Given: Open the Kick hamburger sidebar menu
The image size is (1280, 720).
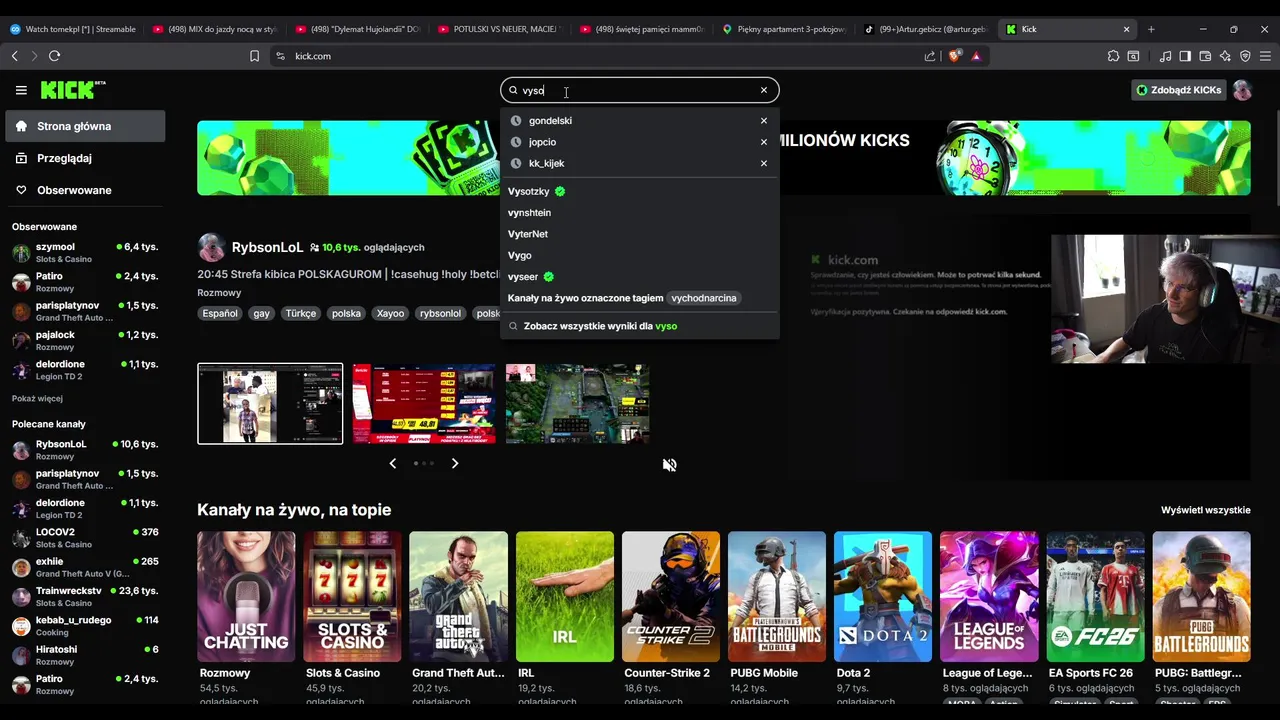Looking at the screenshot, I should pos(21,90).
